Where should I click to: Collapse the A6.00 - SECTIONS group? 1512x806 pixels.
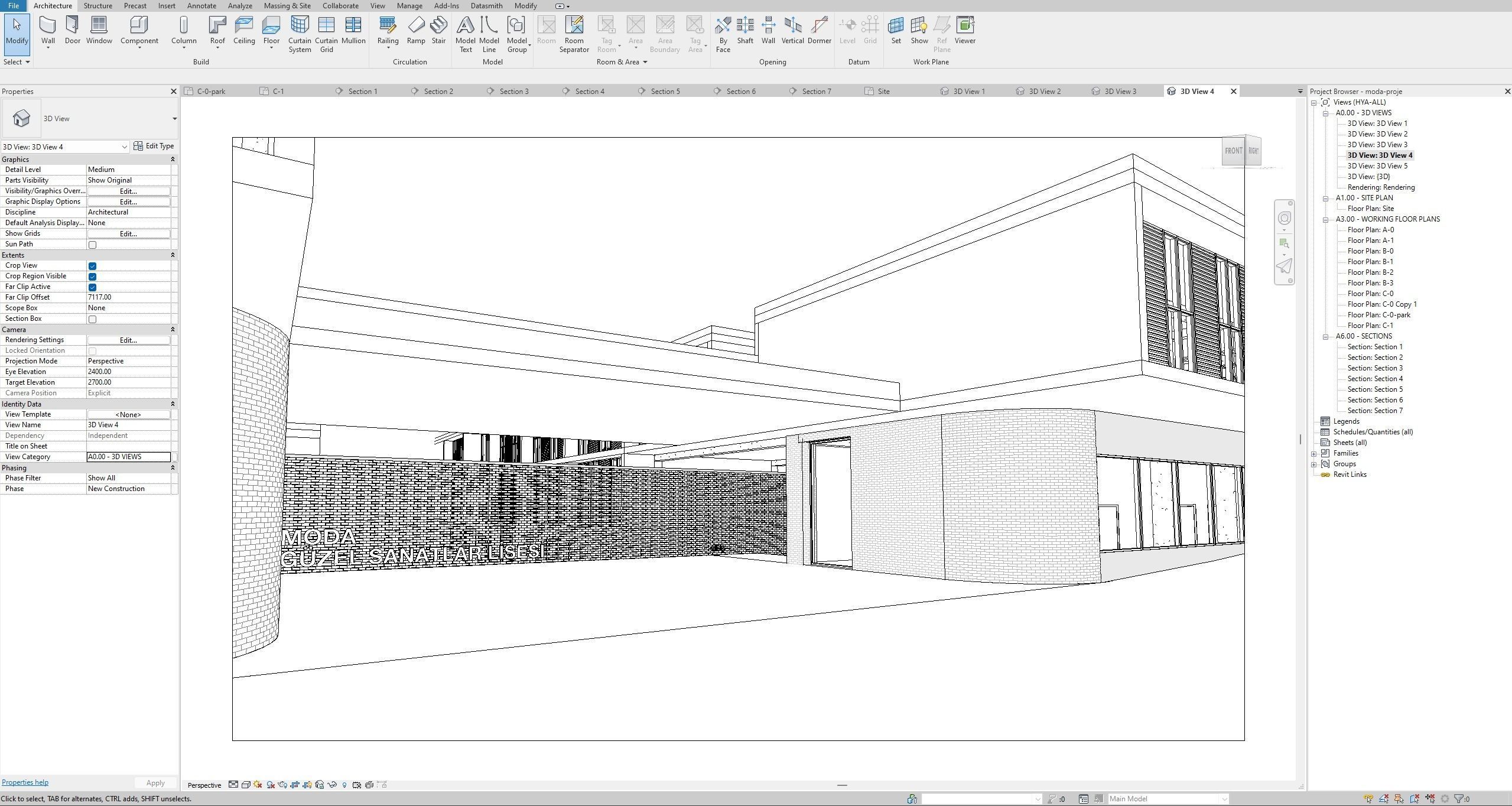pyautogui.click(x=1325, y=337)
